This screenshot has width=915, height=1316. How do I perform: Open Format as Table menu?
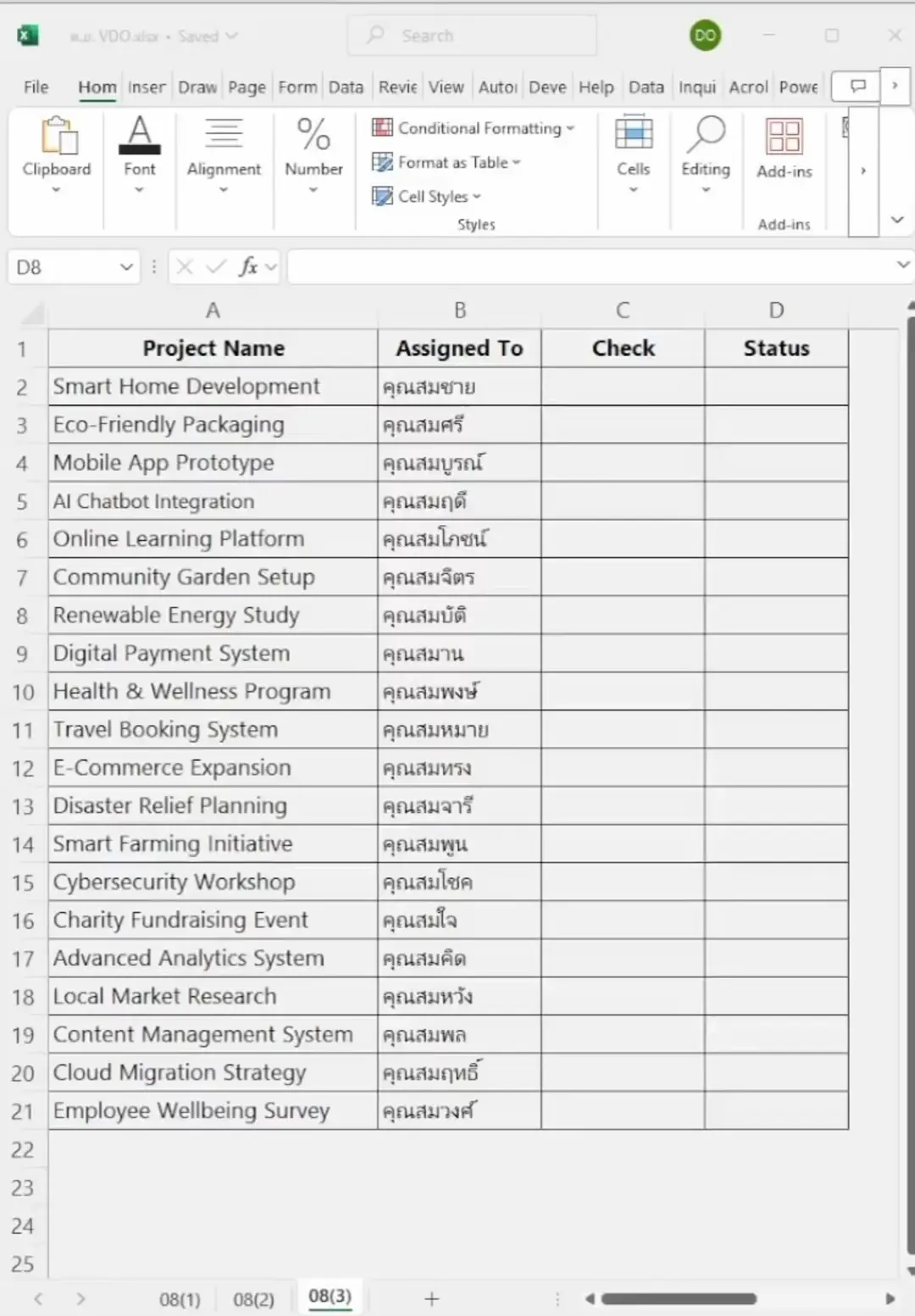(x=446, y=162)
